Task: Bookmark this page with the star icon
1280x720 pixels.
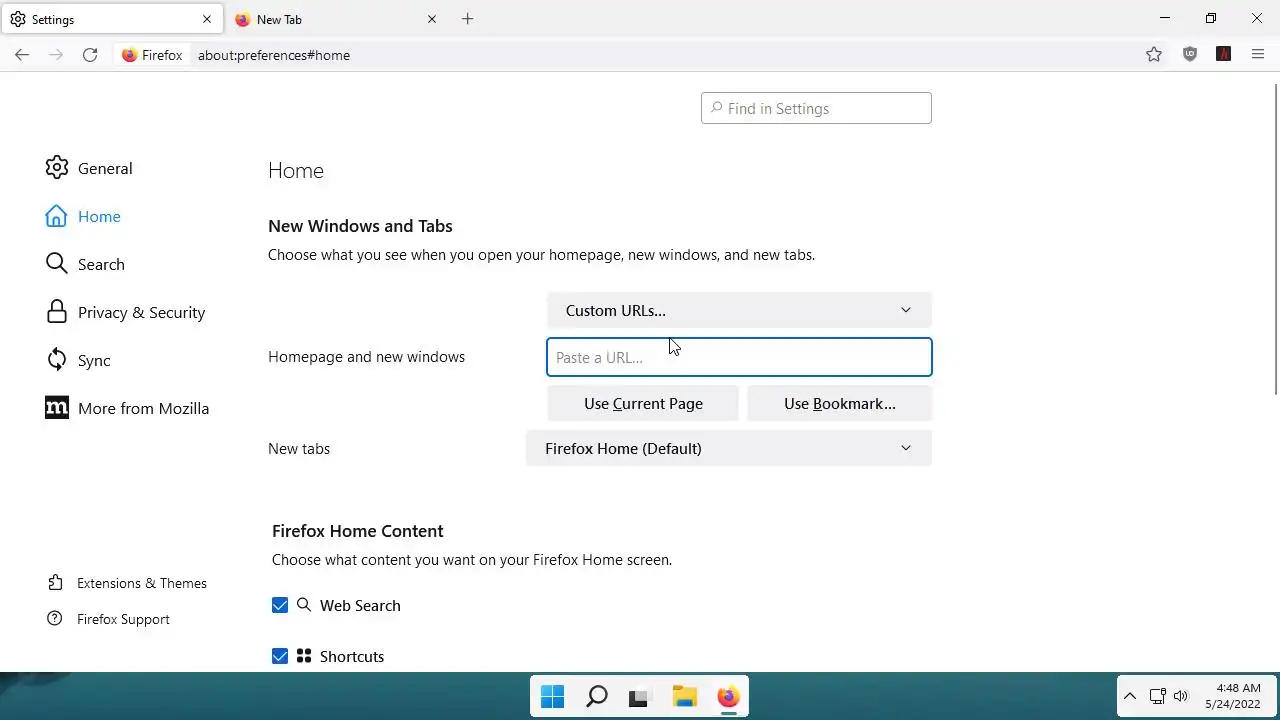Action: coord(1154,55)
